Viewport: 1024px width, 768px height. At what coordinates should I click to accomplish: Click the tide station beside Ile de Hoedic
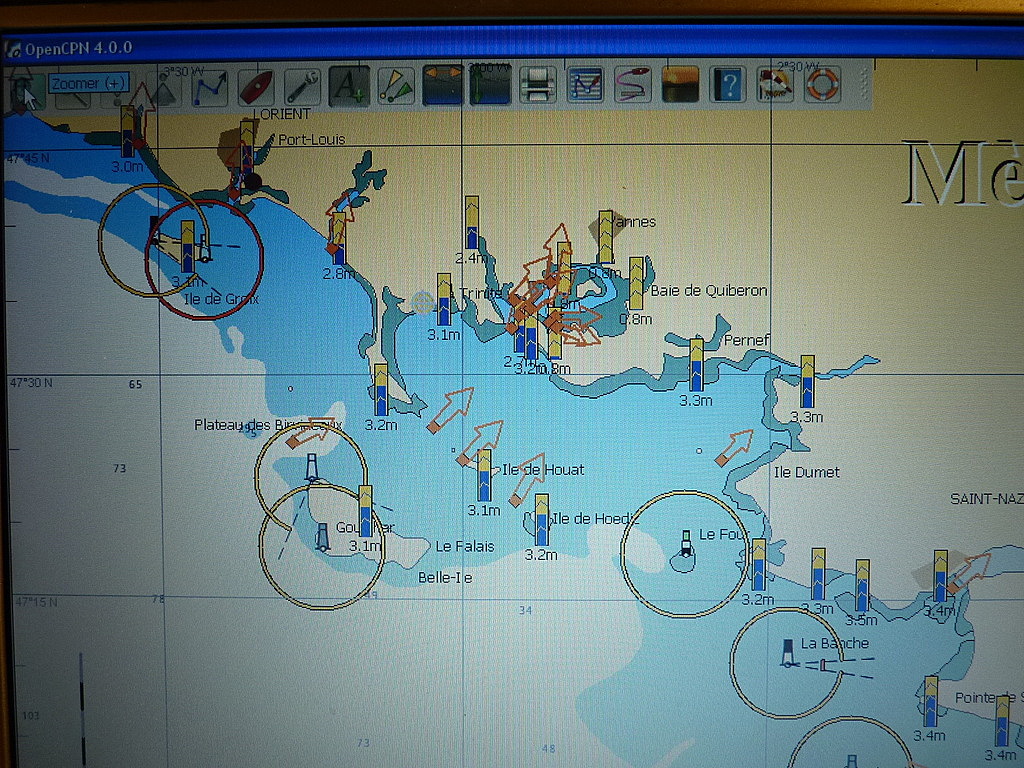pyautogui.click(x=541, y=520)
